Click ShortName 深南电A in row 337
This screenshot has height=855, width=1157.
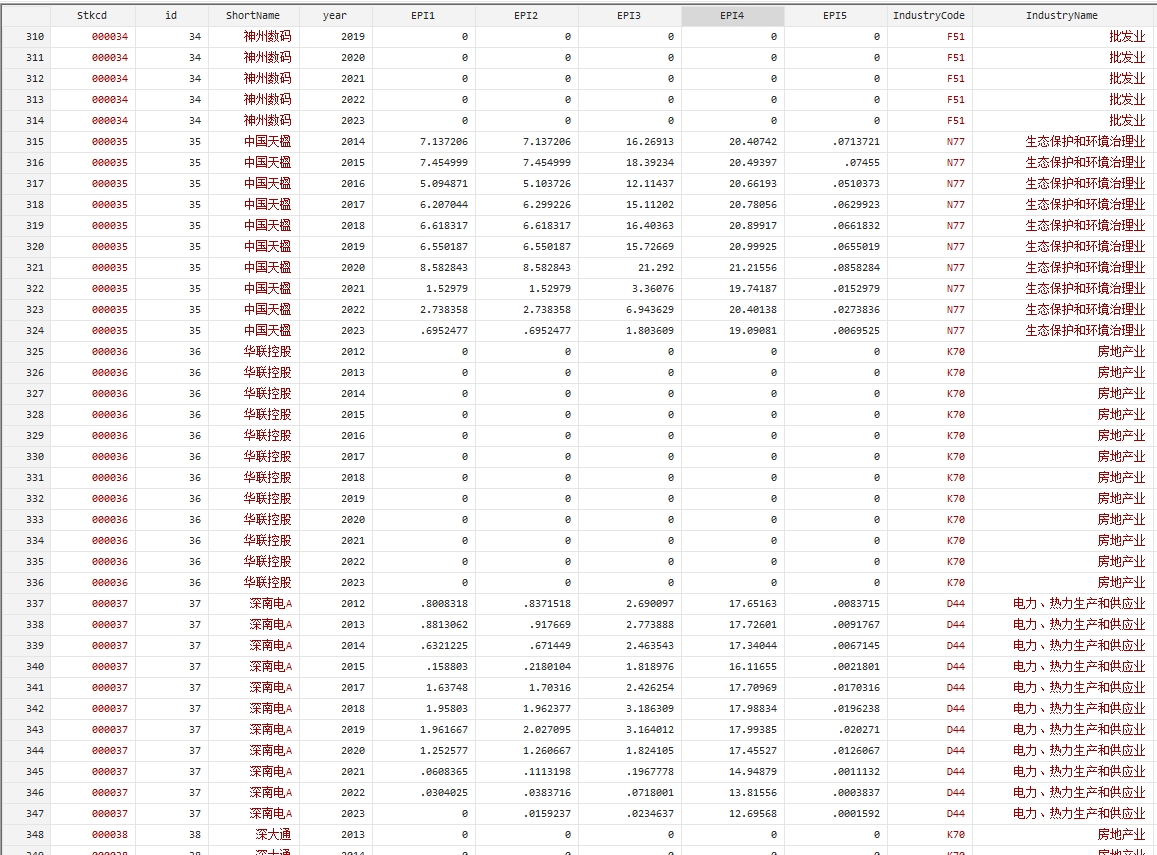(270, 603)
